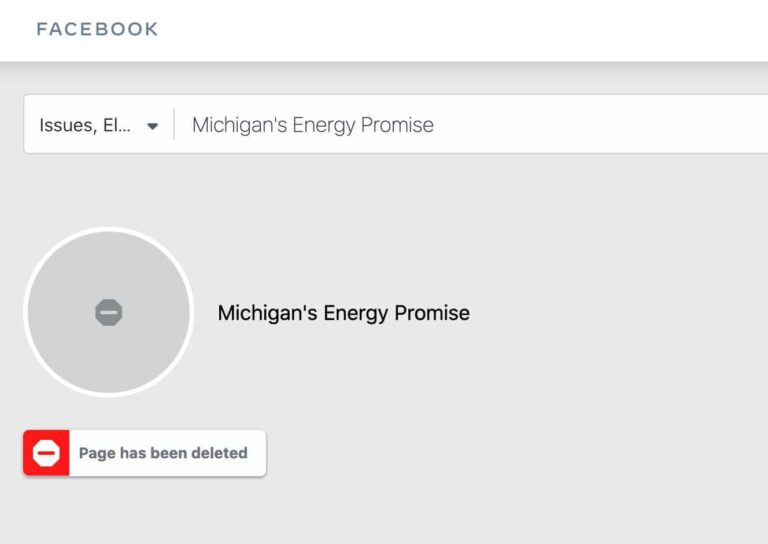This screenshot has width=768, height=544.
Task: Click the "Page has been deleted" notice
Action: click(x=163, y=453)
